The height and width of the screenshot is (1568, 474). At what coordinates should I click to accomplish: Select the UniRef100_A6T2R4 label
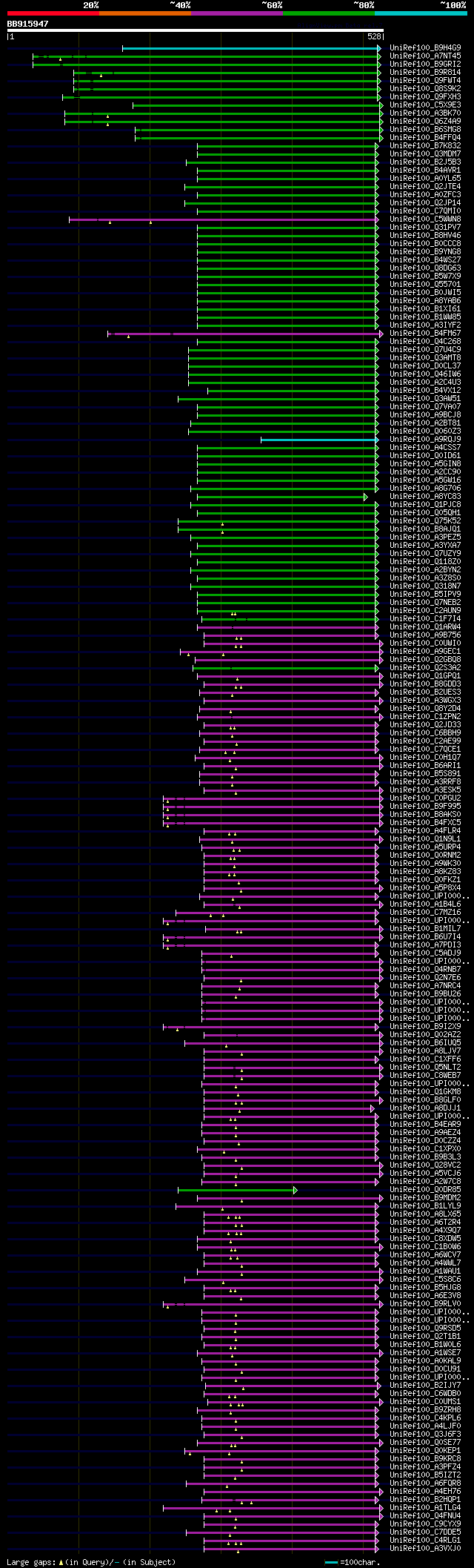point(425,1223)
